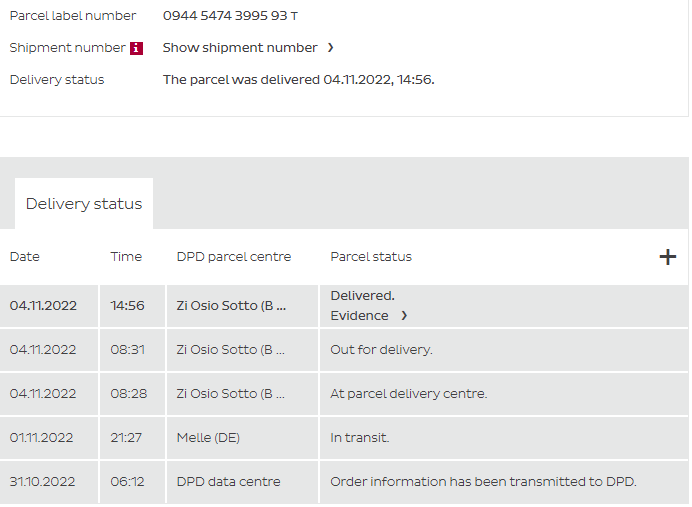
Task: Click the truncated Zi Osio Sotto cell at 08:31
Action: (231, 350)
